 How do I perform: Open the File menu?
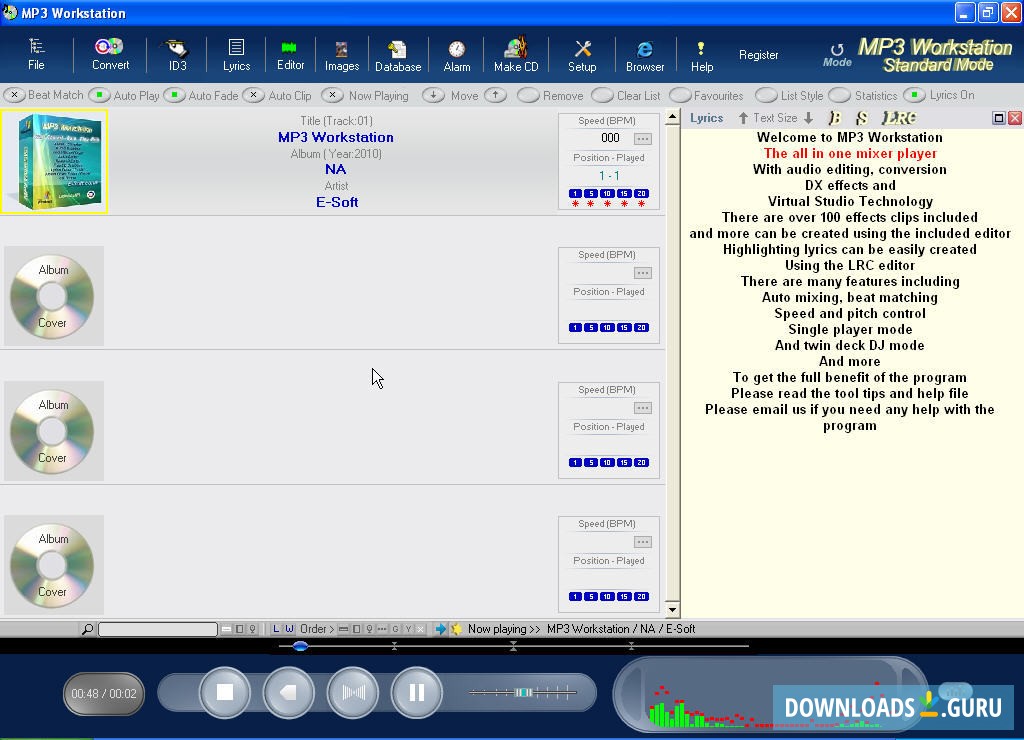pos(36,54)
